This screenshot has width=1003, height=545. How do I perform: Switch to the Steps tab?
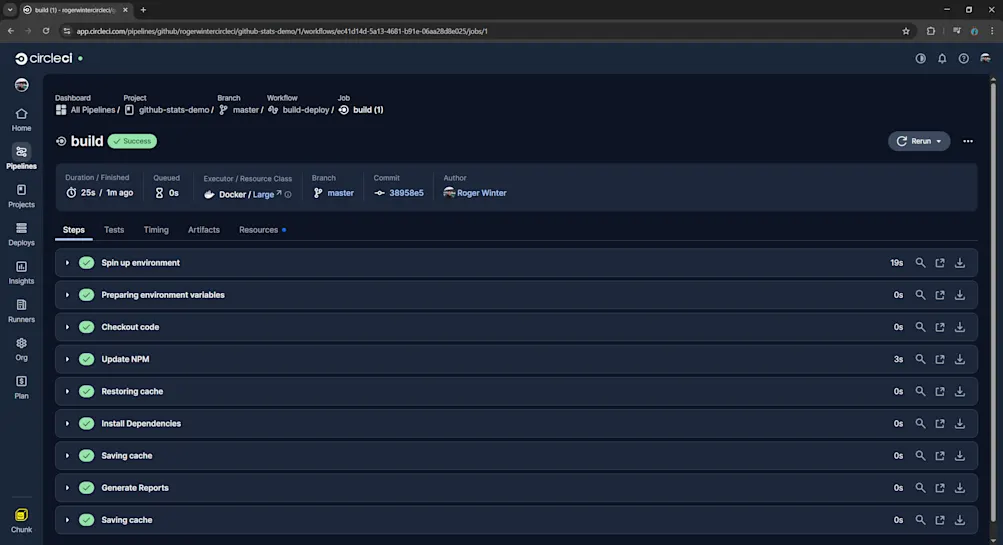[x=74, y=230]
